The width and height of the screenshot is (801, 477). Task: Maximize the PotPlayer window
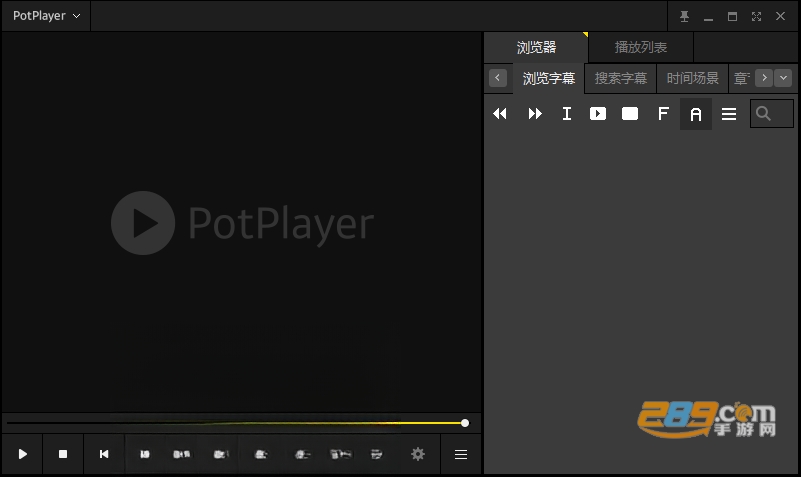(x=732, y=16)
